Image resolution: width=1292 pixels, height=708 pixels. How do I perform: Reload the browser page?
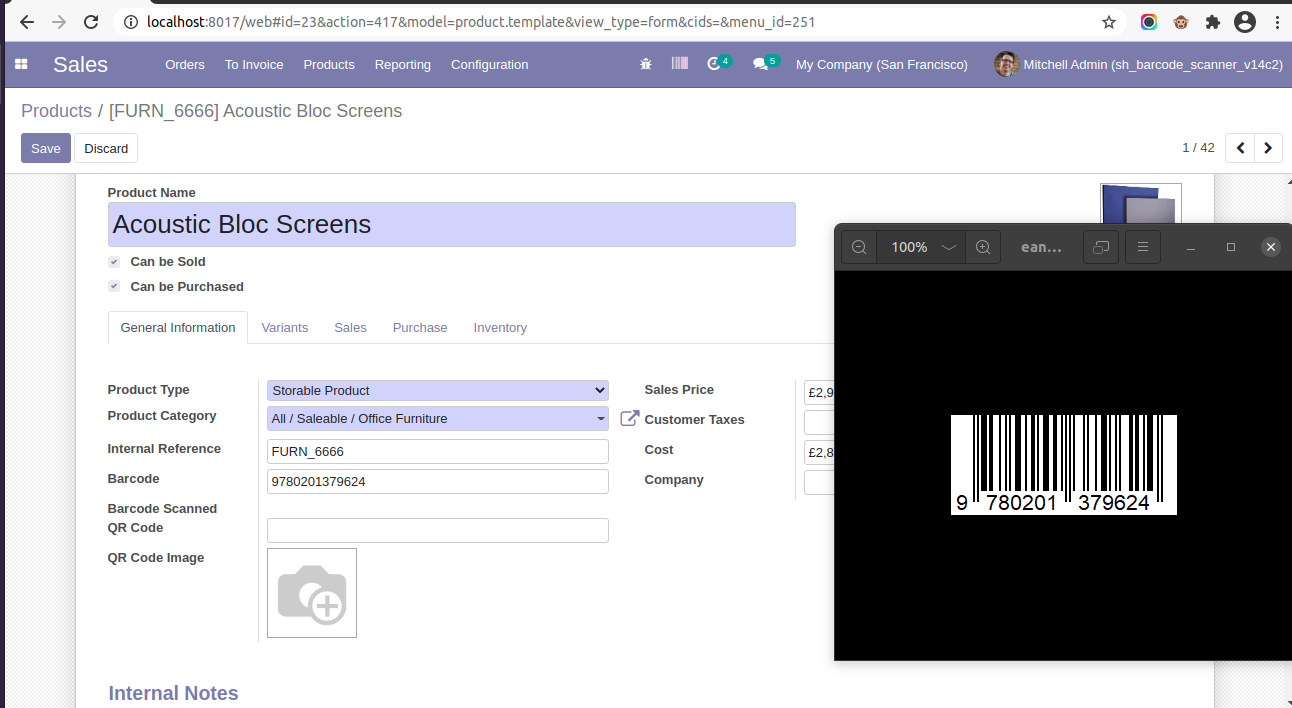coord(91,21)
